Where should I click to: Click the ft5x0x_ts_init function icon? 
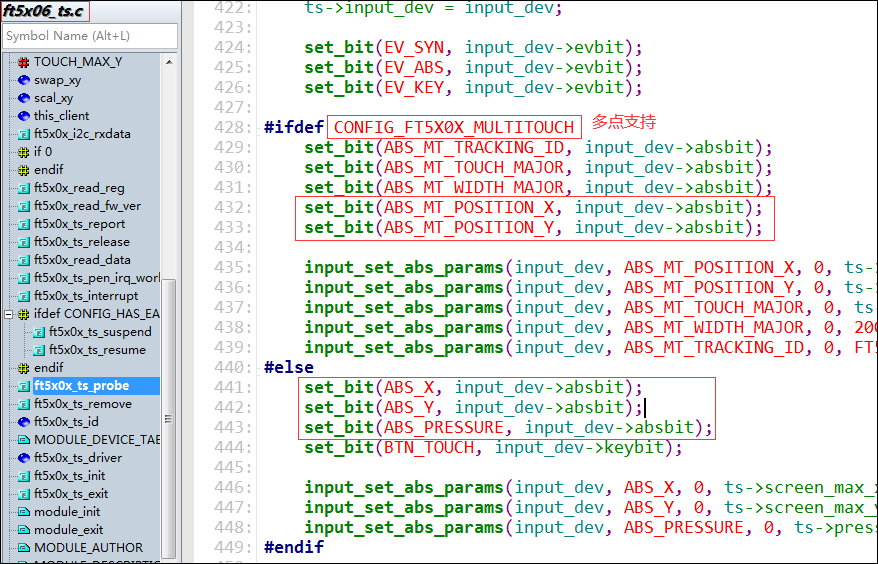(24, 476)
